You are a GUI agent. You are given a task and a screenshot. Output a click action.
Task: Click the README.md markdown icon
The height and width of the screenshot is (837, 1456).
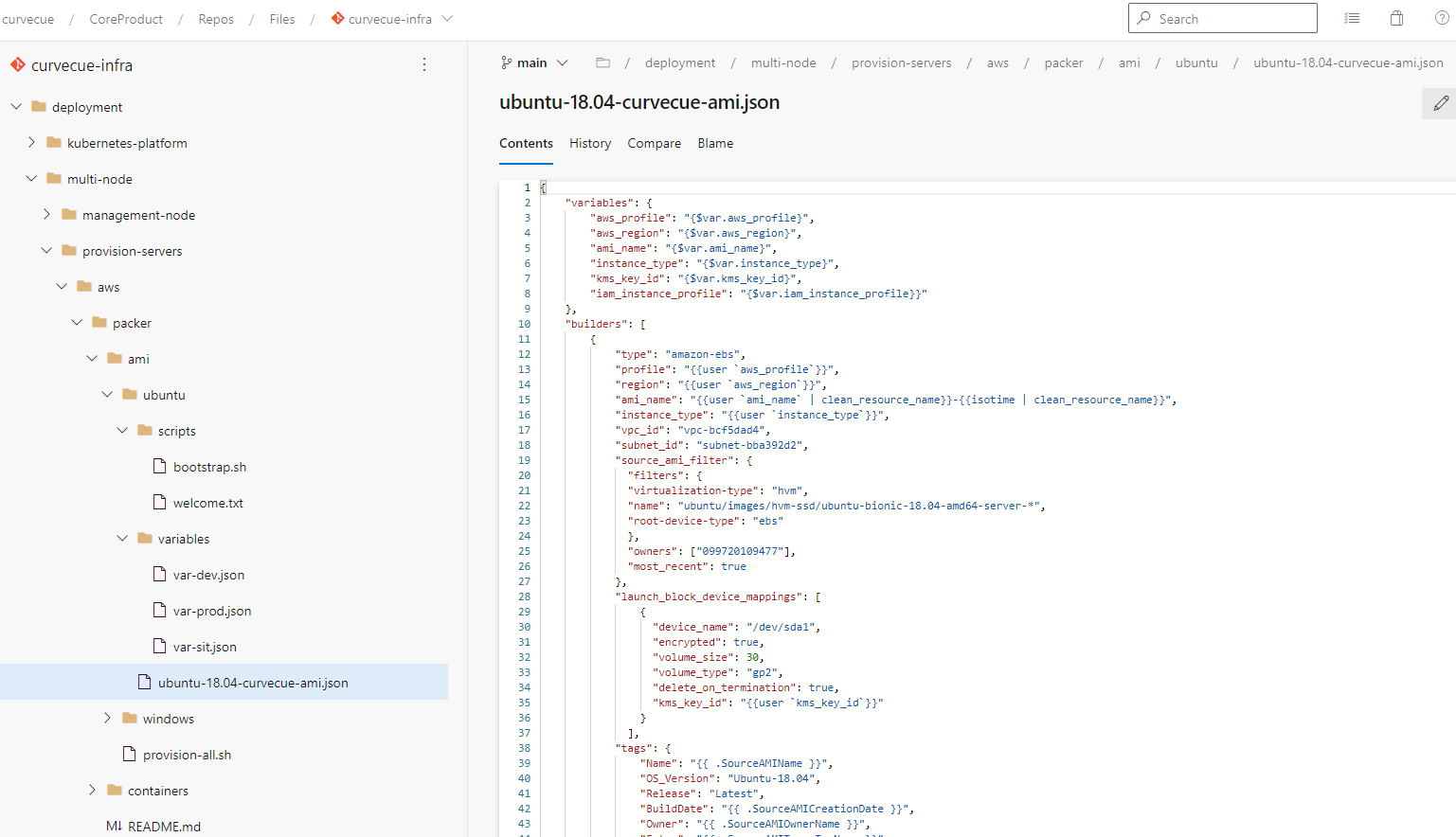coord(114,826)
